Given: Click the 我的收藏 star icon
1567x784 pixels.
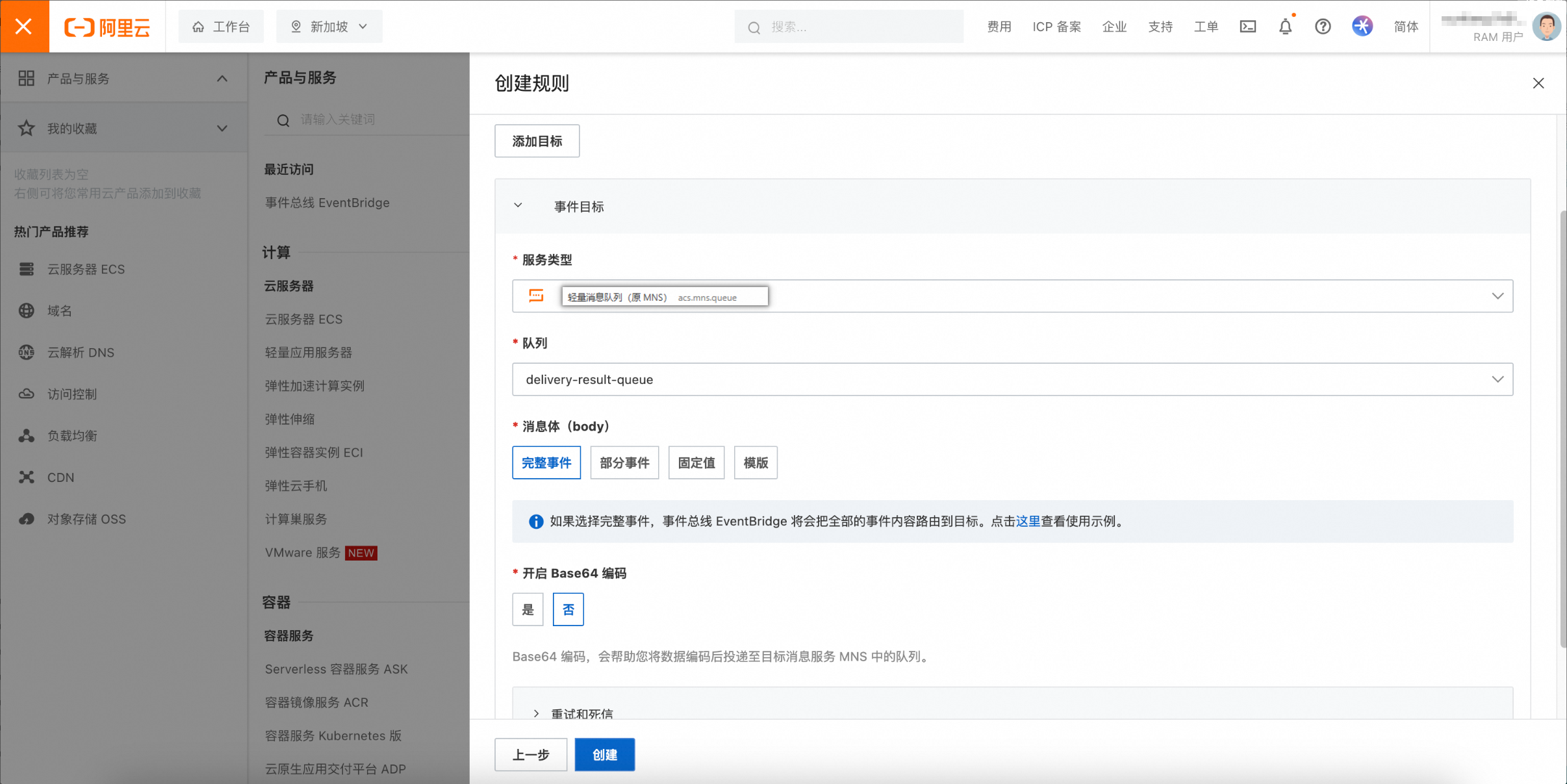Looking at the screenshot, I should (x=26, y=129).
